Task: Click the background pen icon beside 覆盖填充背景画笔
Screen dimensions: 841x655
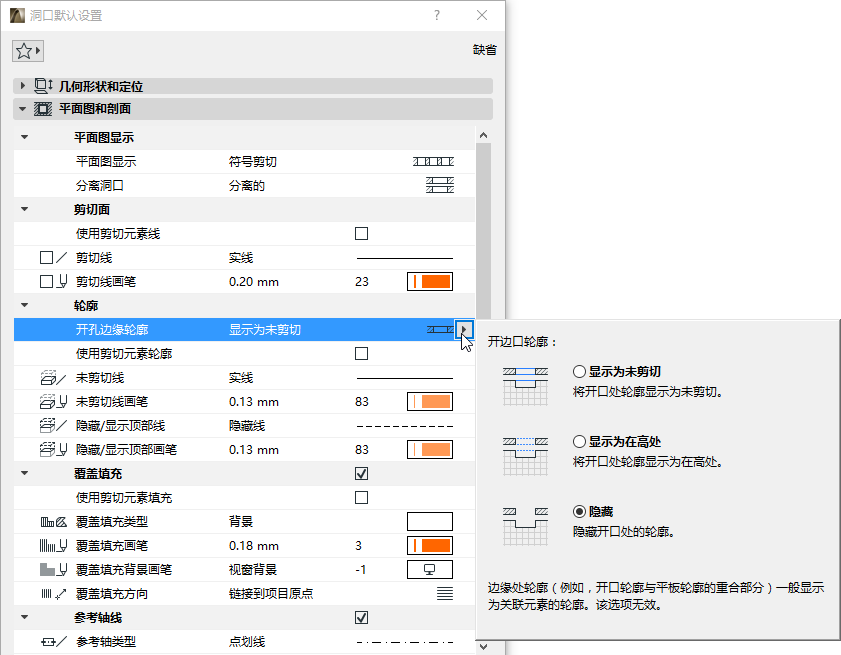Action: point(54,569)
